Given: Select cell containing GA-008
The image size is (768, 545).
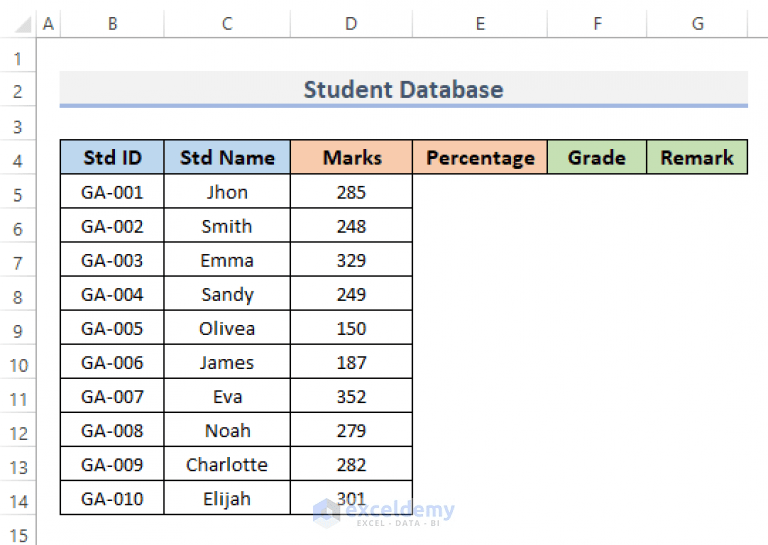Looking at the screenshot, I should tap(112, 430).
